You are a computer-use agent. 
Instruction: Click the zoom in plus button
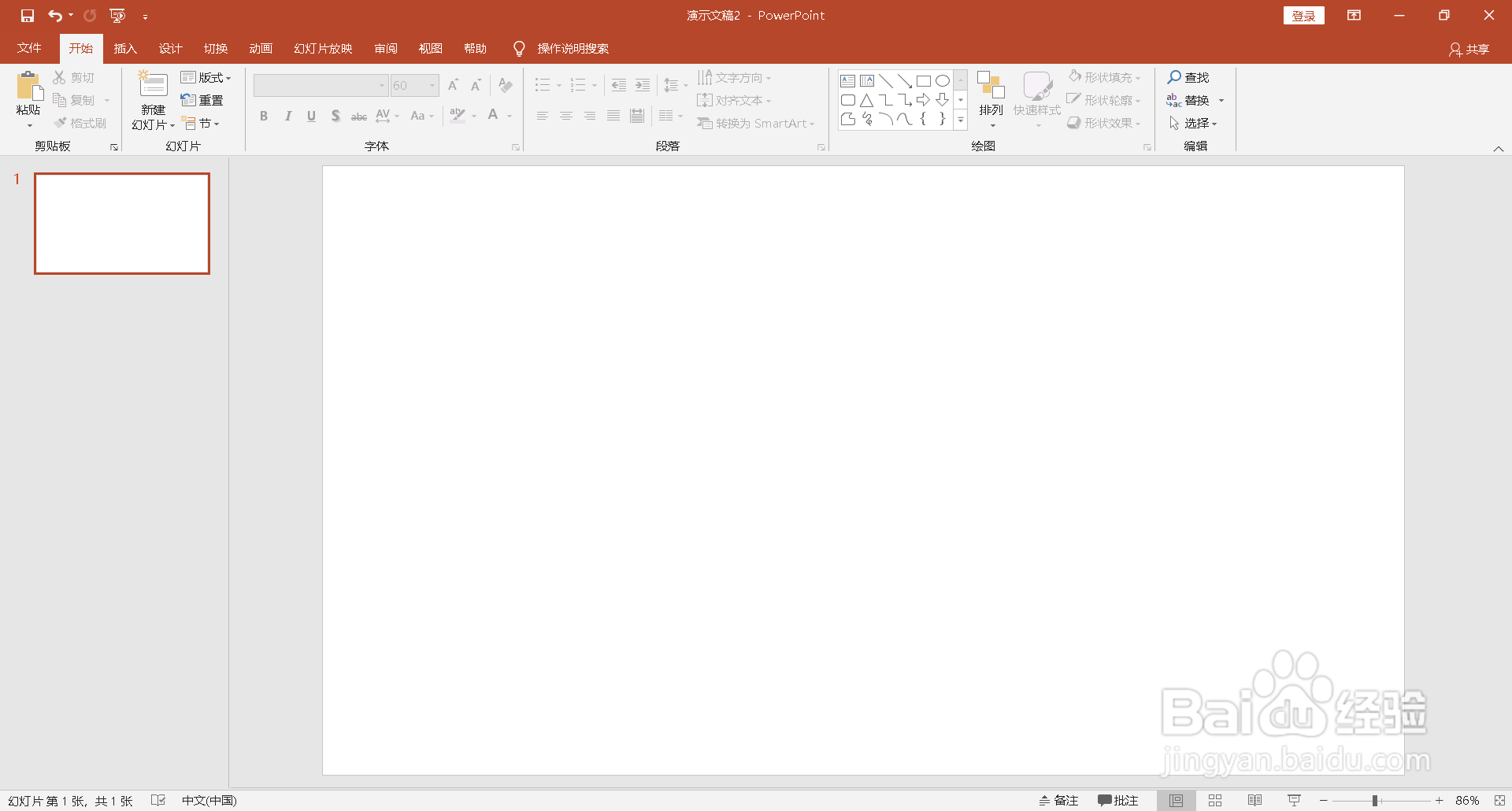pyautogui.click(x=1439, y=800)
